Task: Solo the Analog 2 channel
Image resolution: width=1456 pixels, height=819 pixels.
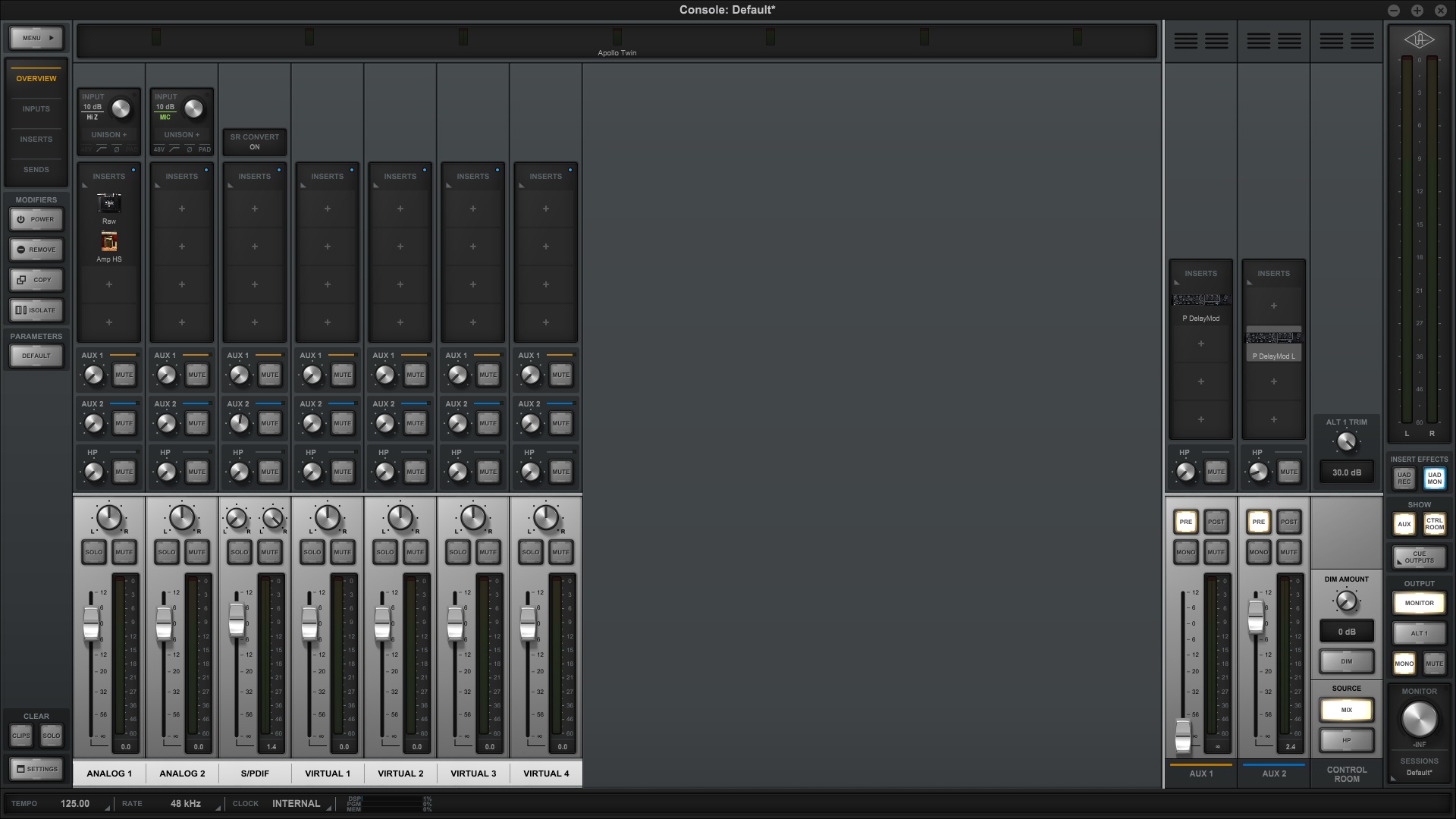Action: (166, 552)
